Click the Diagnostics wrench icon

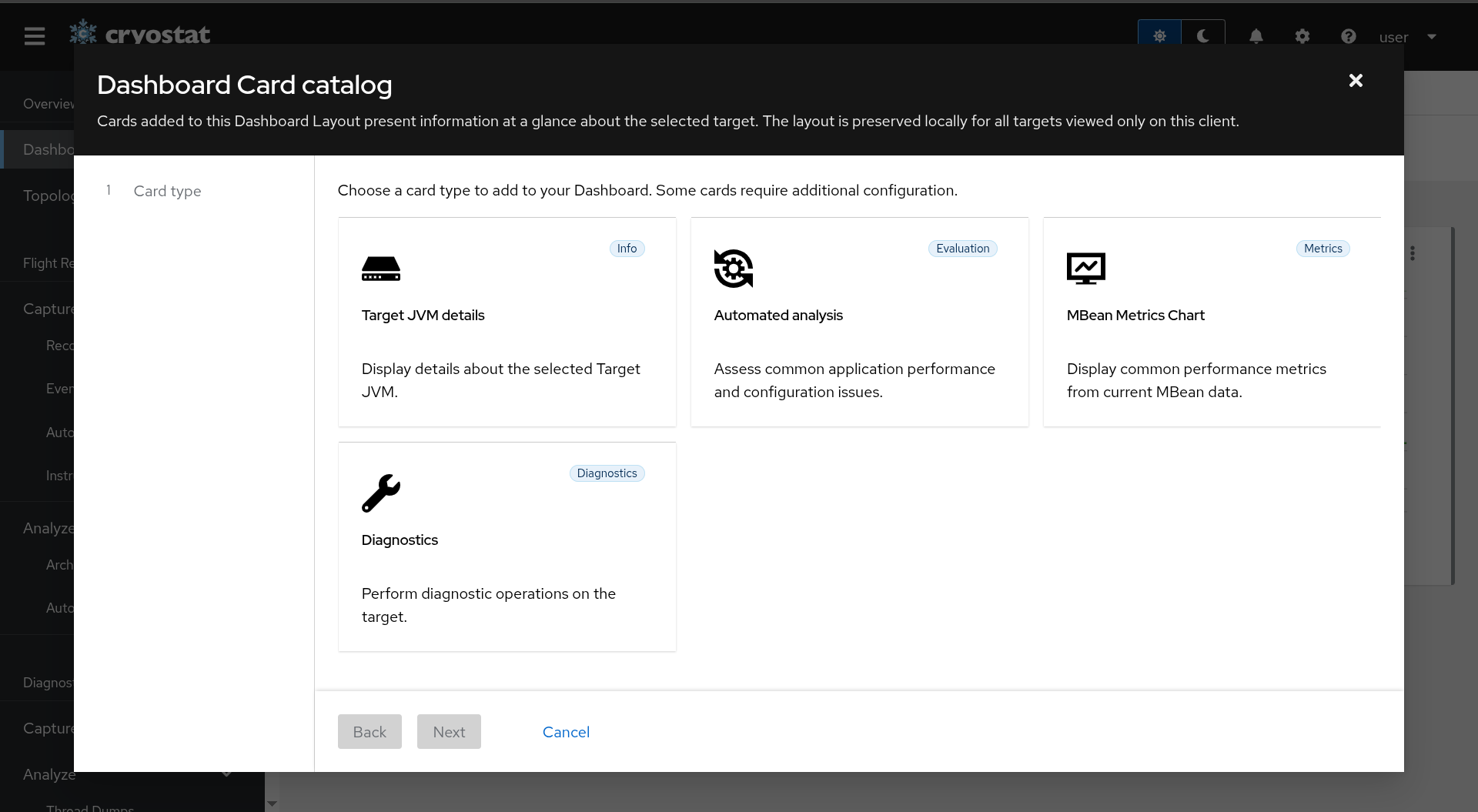[x=381, y=493]
